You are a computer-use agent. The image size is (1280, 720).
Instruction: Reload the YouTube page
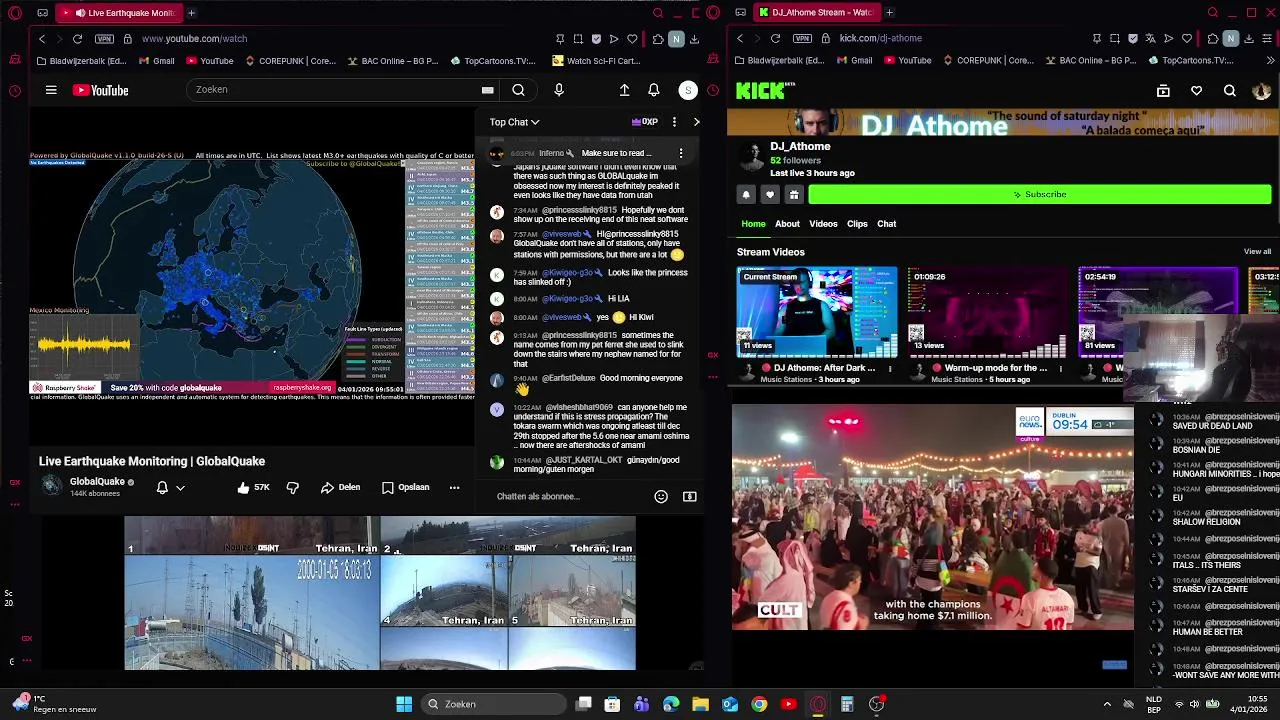(x=77, y=39)
